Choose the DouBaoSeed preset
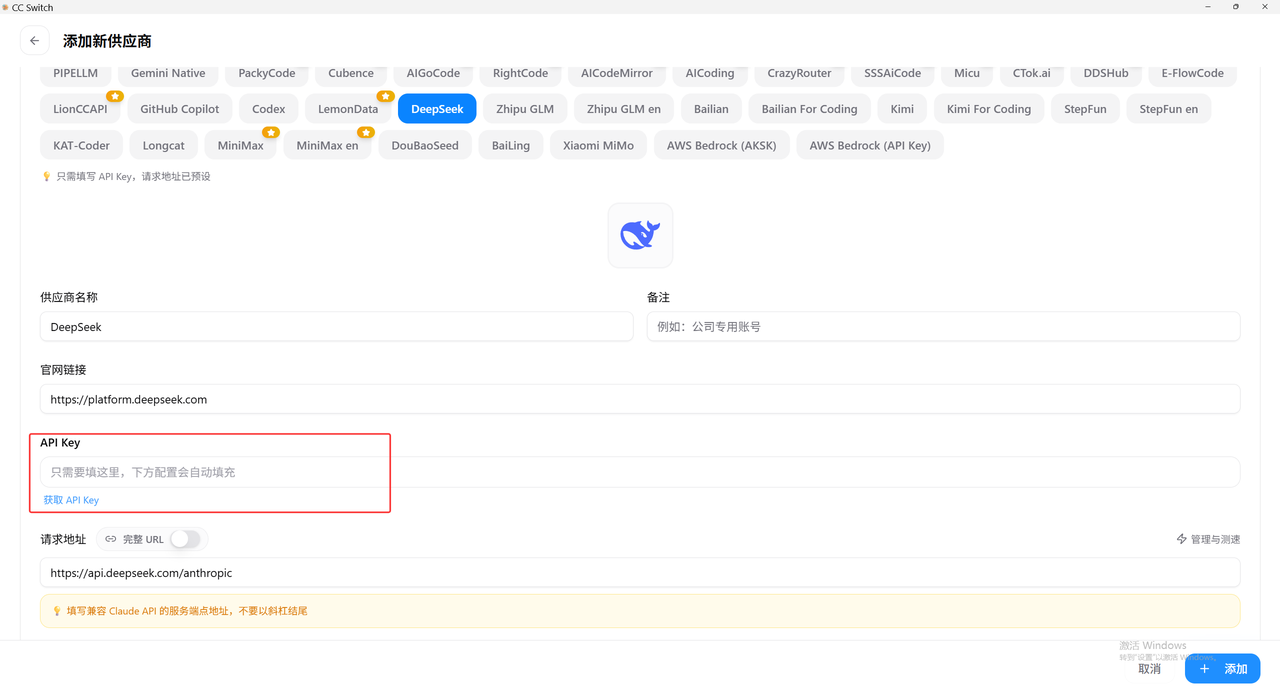Screen dimensions: 1280x696 (x=425, y=145)
